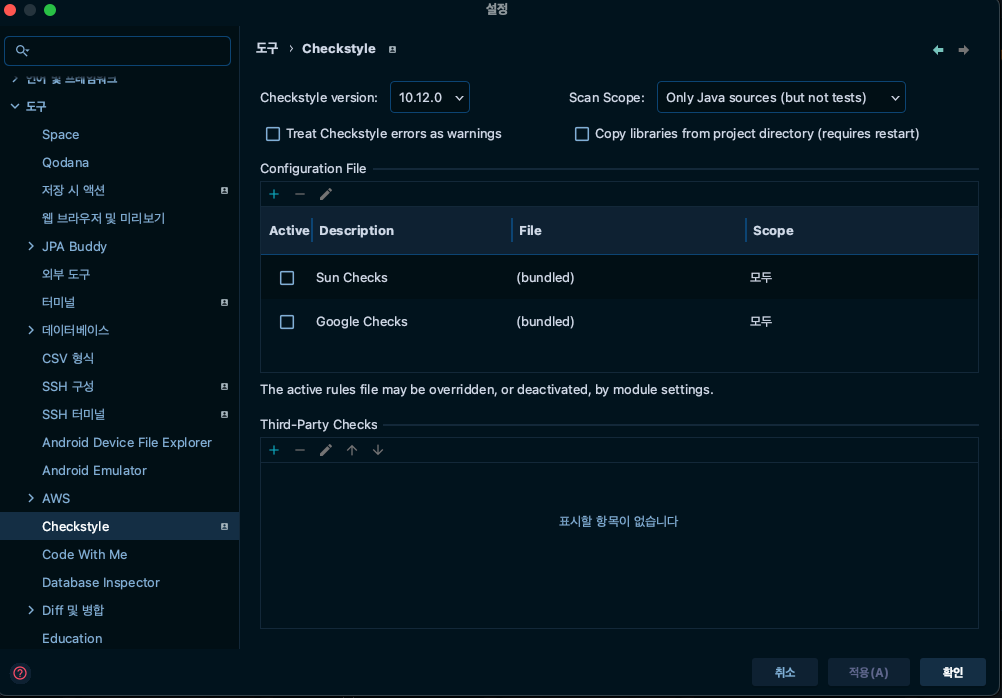
Task: Click project-level icon beside Checkstyle breadcrumb
Action: [392, 49]
